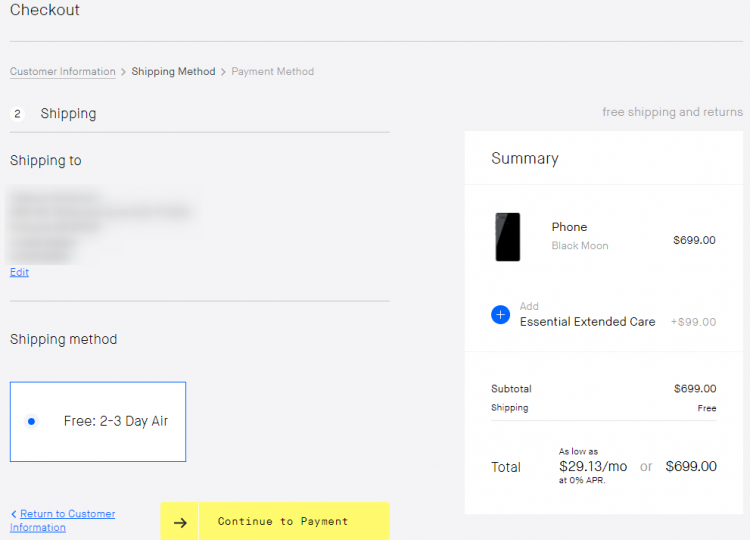Click the Black Moon color text
The height and width of the screenshot is (540, 750).
tap(580, 245)
